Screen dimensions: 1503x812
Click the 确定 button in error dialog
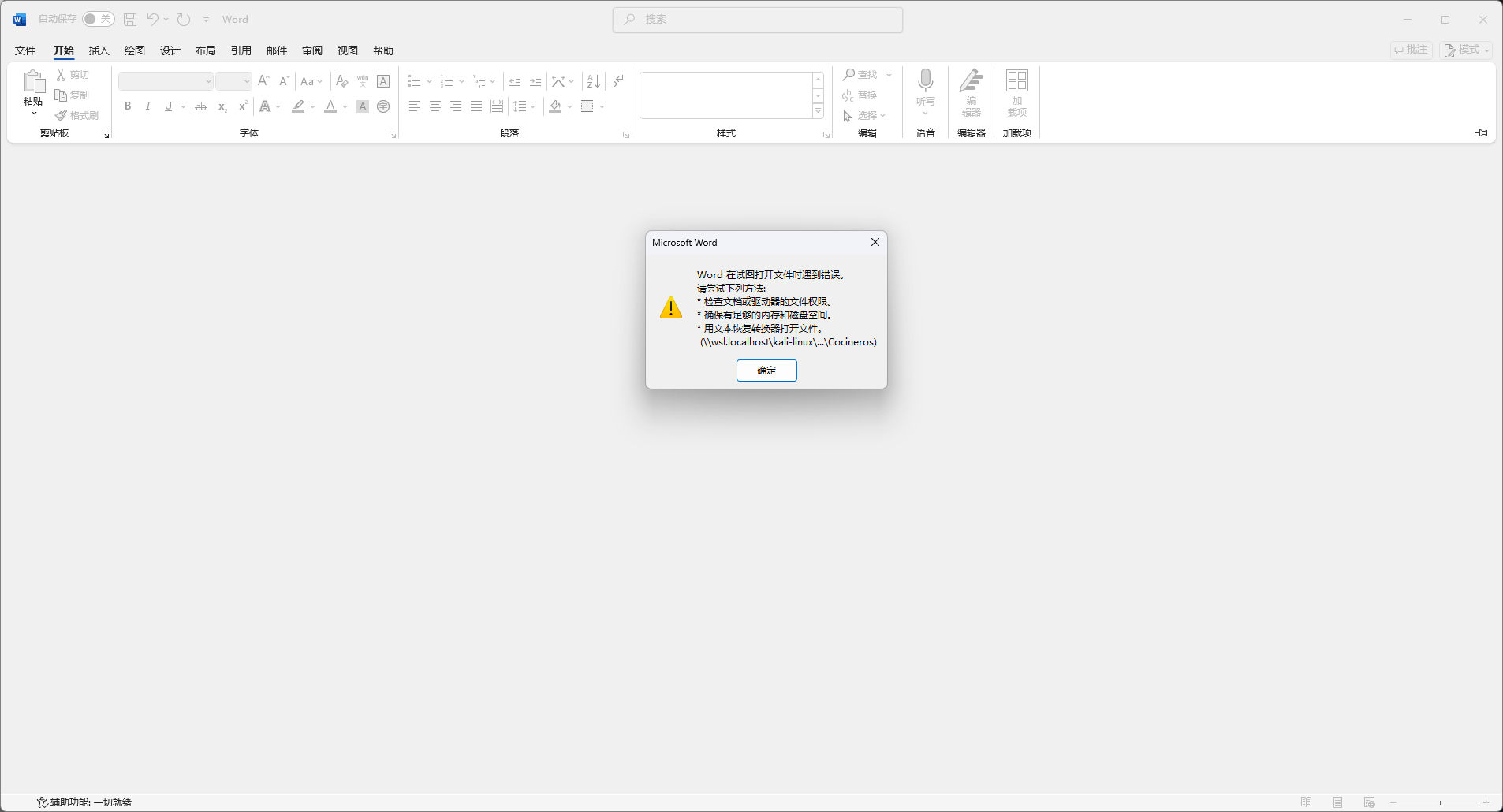(766, 371)
